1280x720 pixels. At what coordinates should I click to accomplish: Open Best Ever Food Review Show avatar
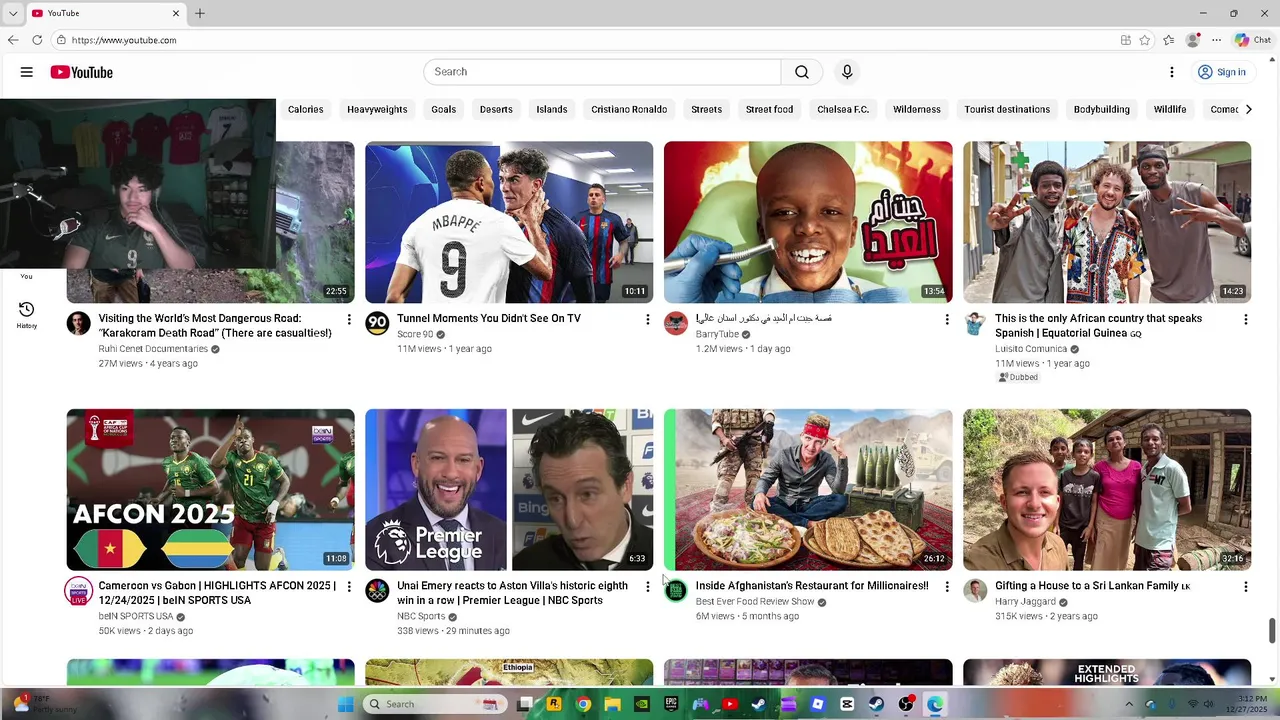pos(676,591)
